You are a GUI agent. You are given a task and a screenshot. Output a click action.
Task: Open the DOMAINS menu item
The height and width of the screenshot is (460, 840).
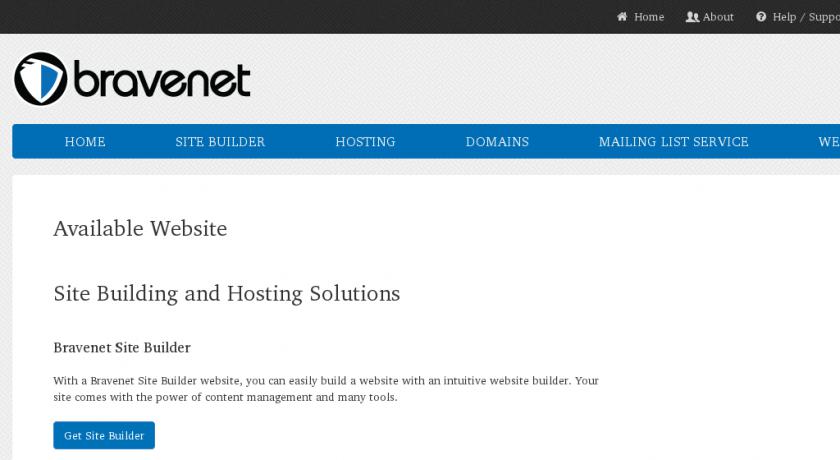(497, 141)
